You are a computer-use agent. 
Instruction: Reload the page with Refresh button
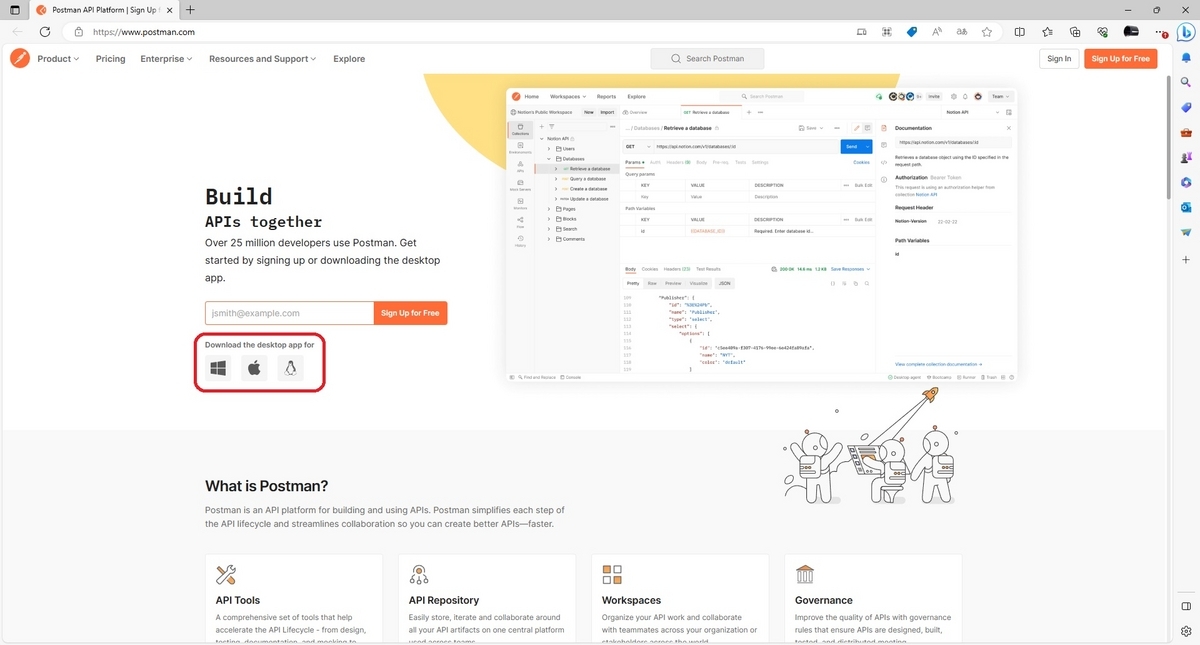(45, 32)
